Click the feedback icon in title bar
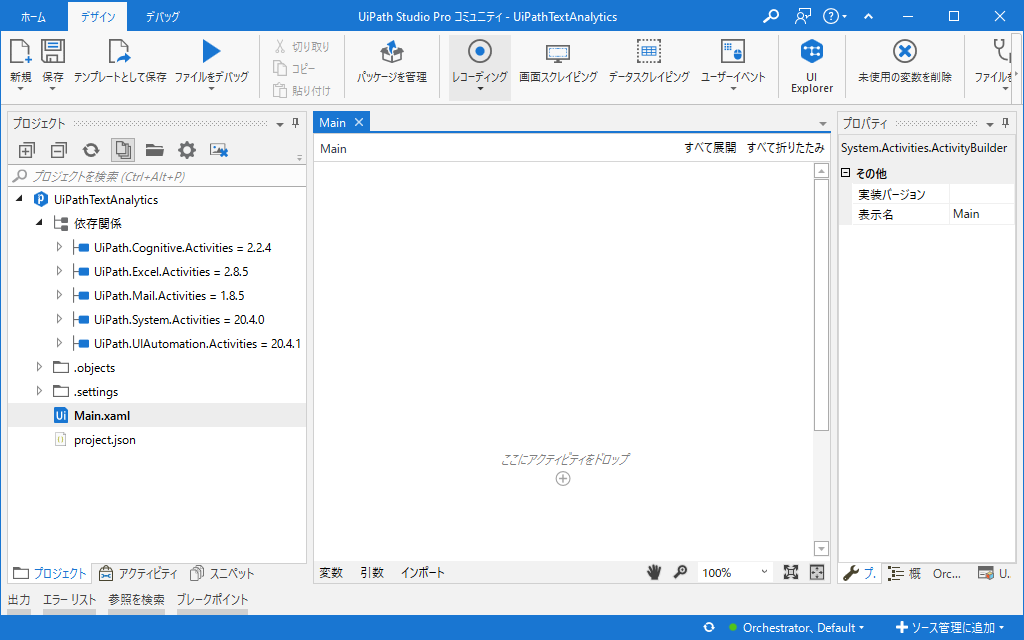The width and height of the screenshot is (1024, 640). click(x=803, y=16)
